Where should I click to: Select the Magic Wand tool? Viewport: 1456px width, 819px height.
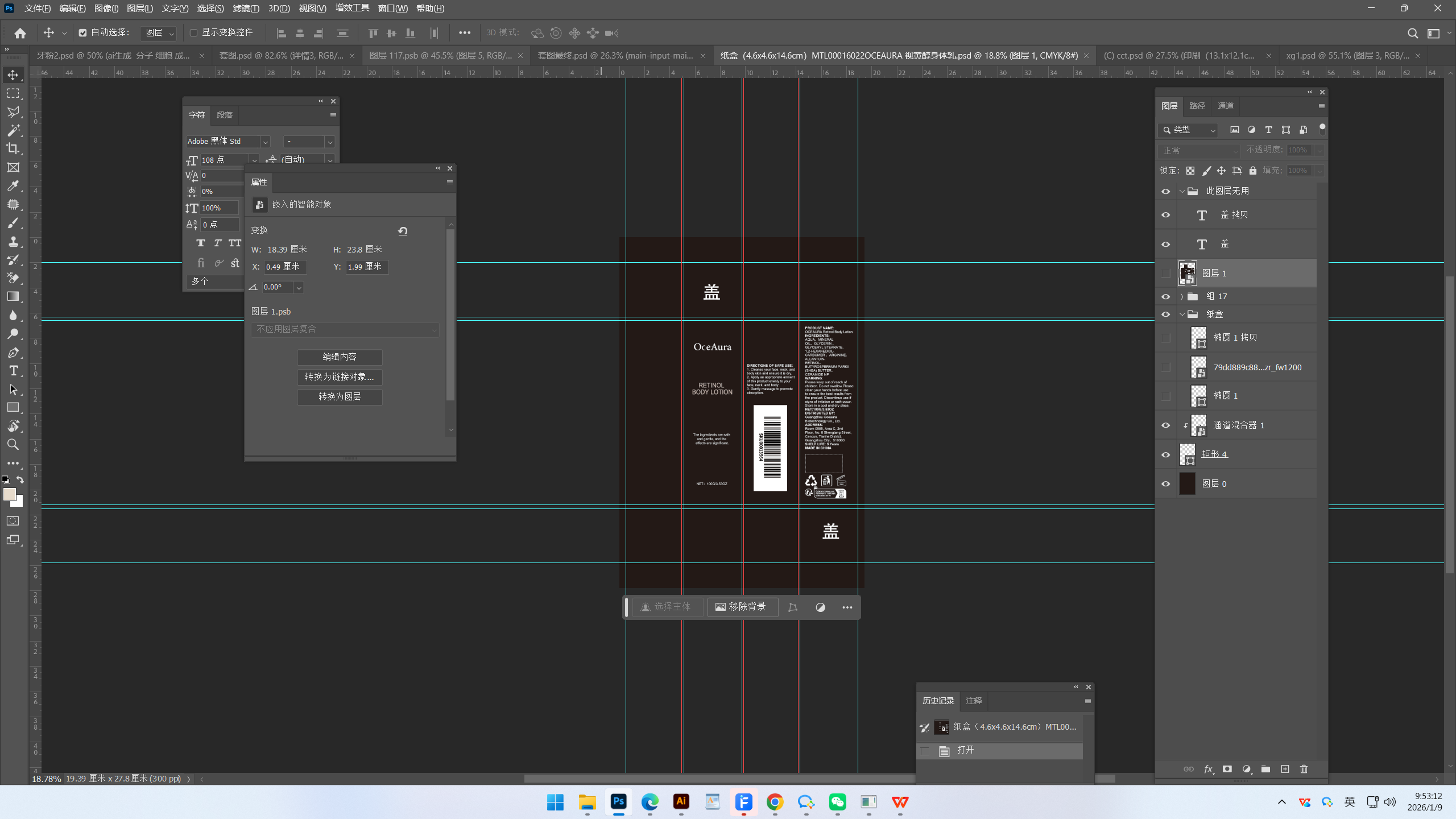[13, 130]
